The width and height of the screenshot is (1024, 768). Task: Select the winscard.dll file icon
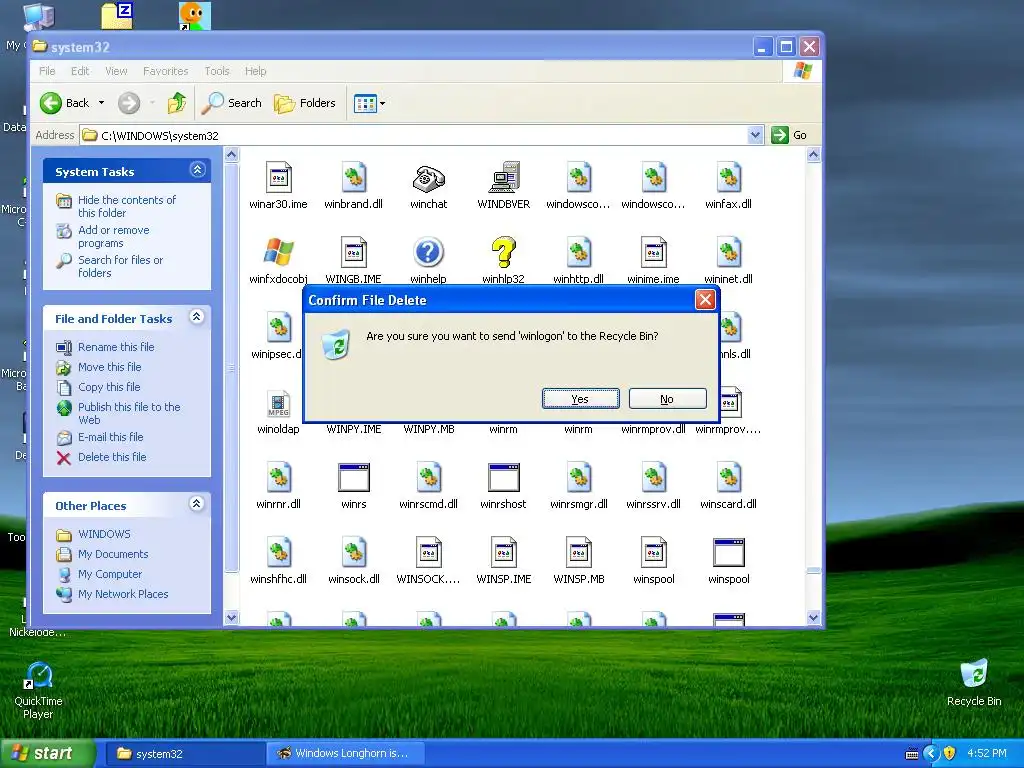coord(729,477)
